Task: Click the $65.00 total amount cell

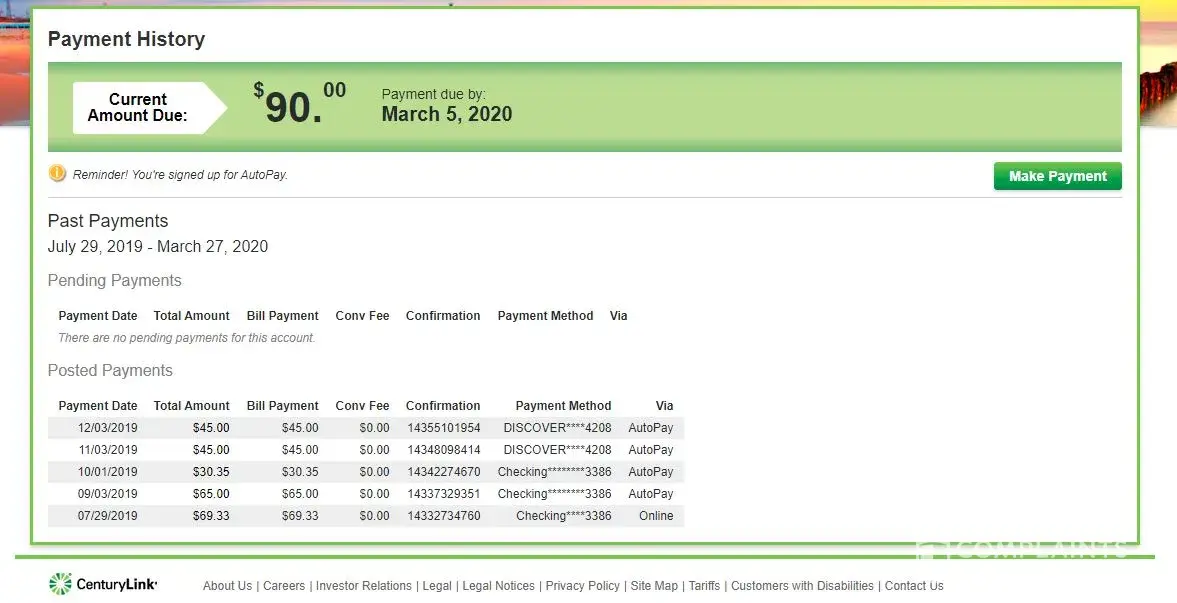Action: (211, 493)
